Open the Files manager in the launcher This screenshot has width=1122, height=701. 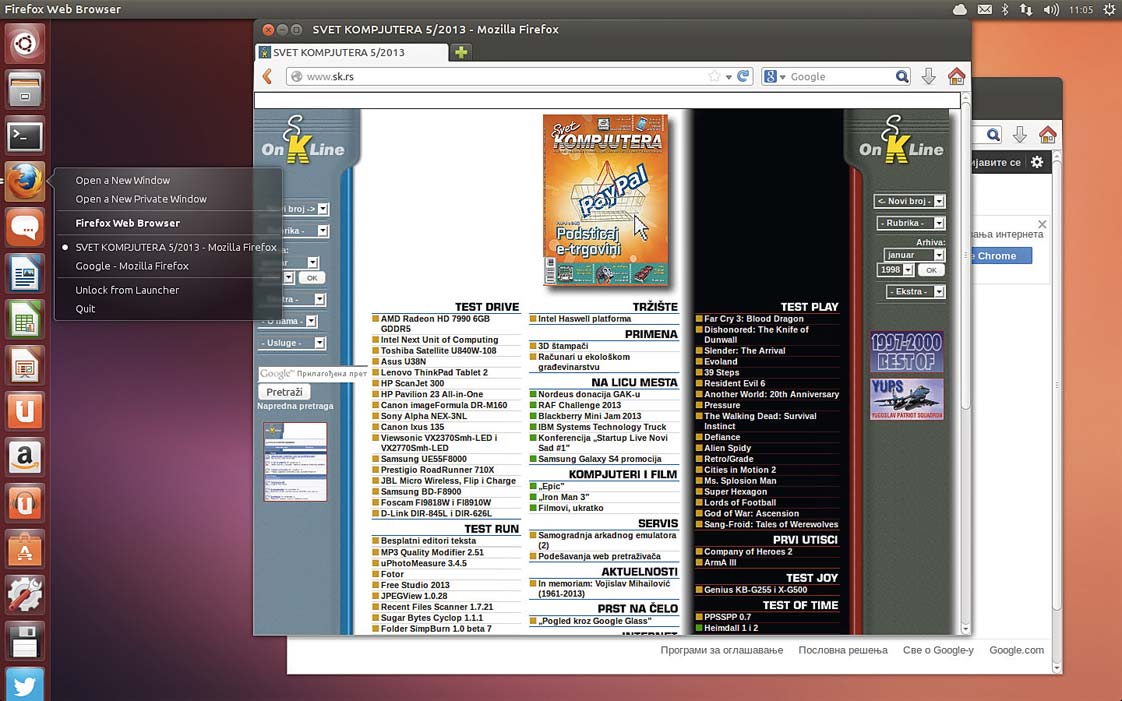(25, 89)
